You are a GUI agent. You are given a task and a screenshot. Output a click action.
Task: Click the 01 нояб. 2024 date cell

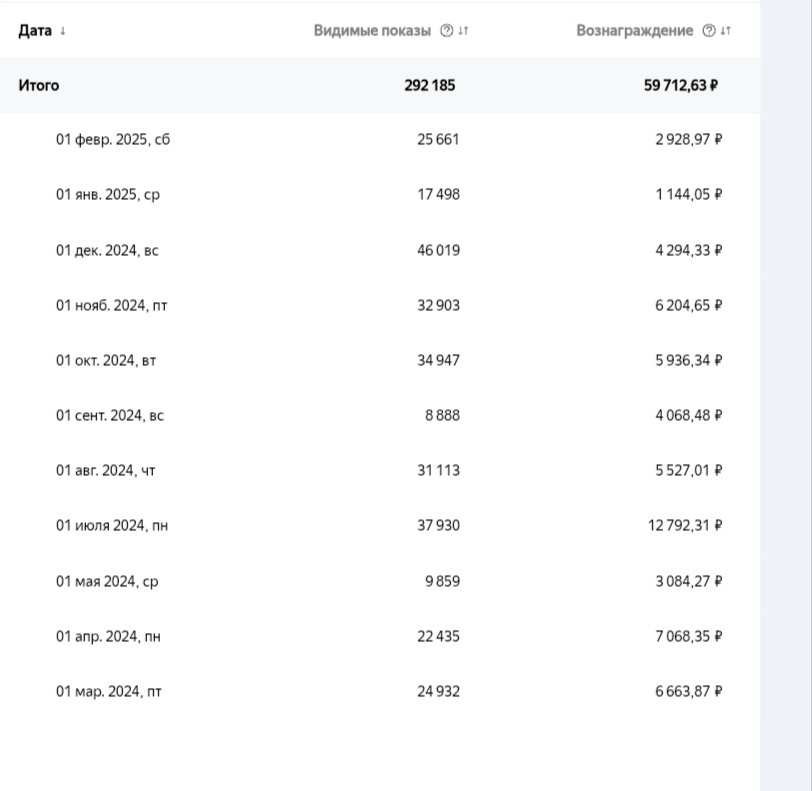click(x=111, y=306)
